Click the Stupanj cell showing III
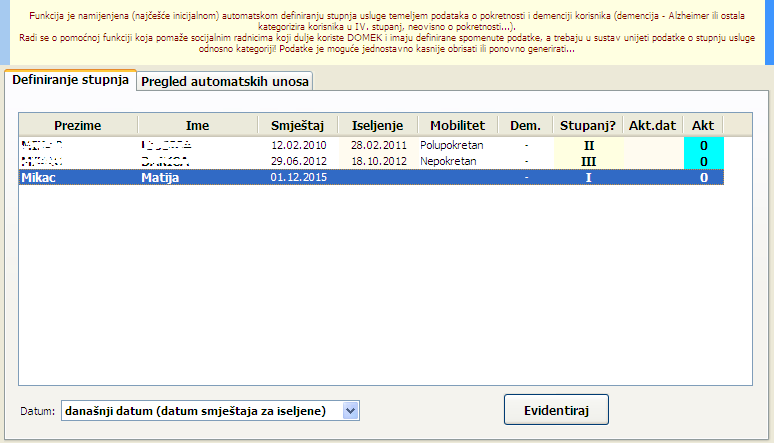 click(587, 161)
